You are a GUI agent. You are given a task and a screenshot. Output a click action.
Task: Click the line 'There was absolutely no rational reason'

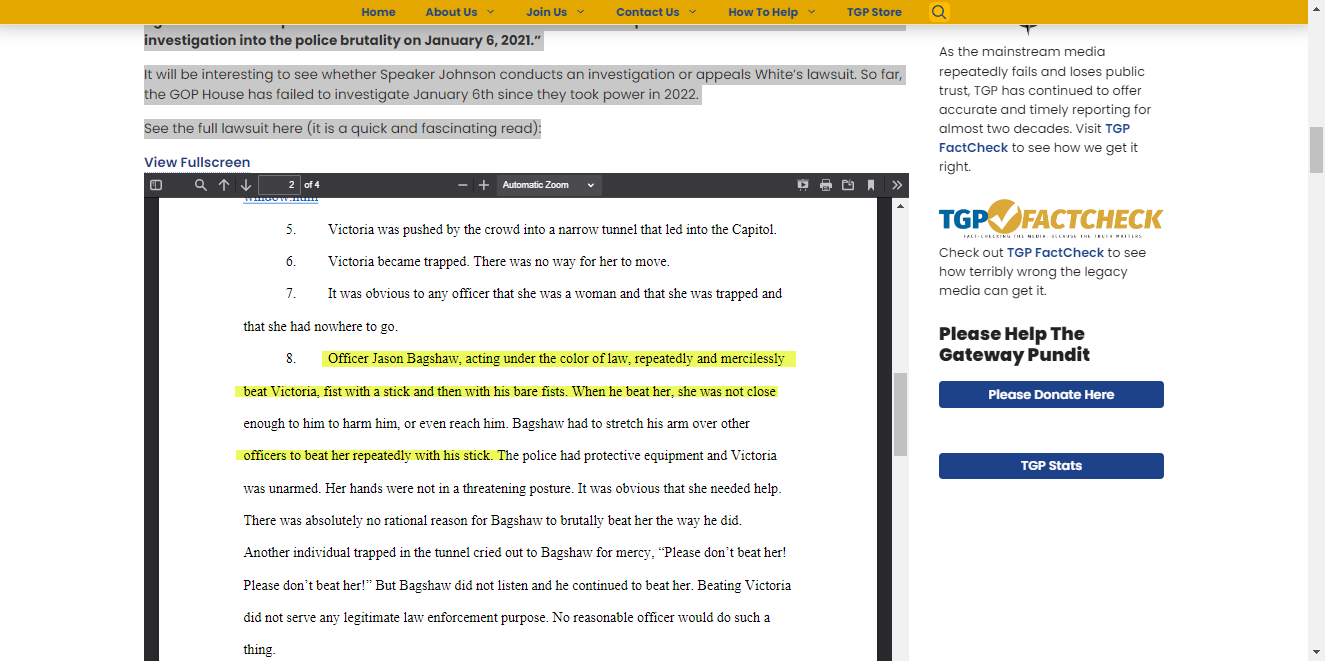tap(492, 521)
